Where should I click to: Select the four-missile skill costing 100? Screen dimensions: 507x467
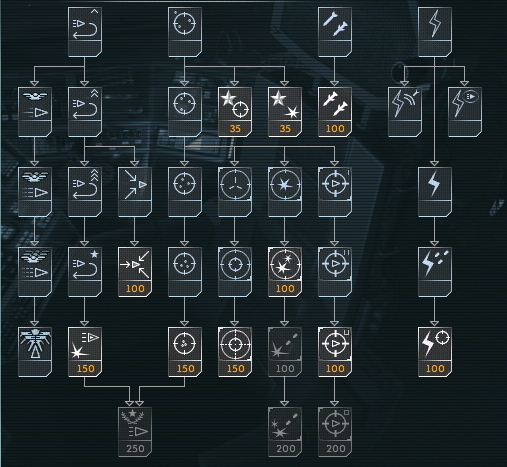pyautogui.click(x=335, y=112)
